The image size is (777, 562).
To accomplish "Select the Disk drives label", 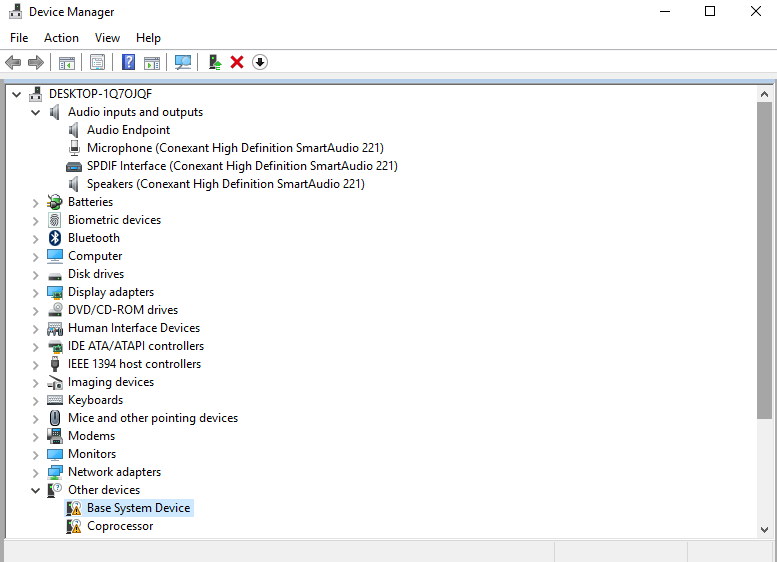I will click(x=96, y=274).
